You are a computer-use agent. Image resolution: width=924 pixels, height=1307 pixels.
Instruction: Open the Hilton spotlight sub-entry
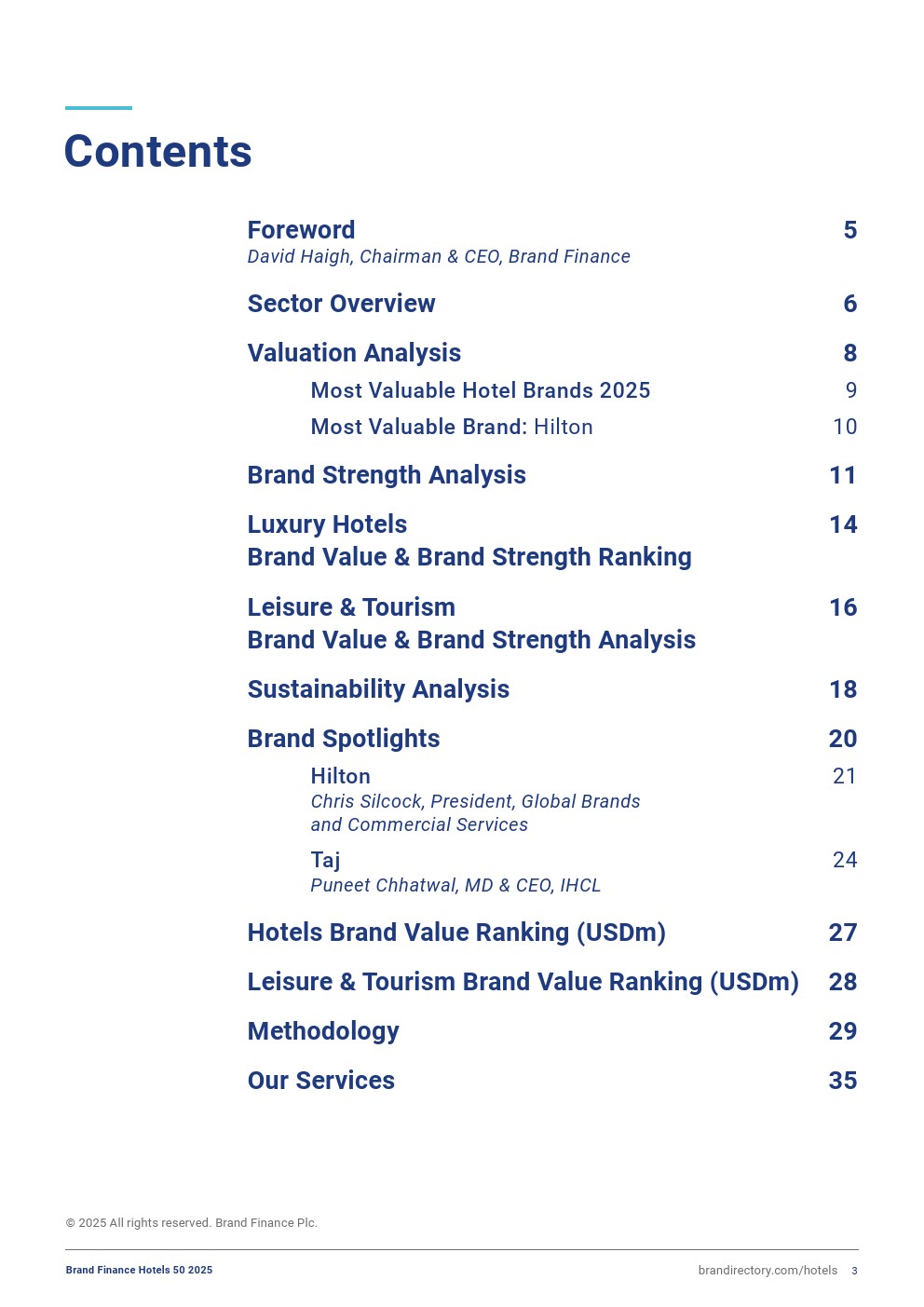pyautogui.click(x=340, y=776)
